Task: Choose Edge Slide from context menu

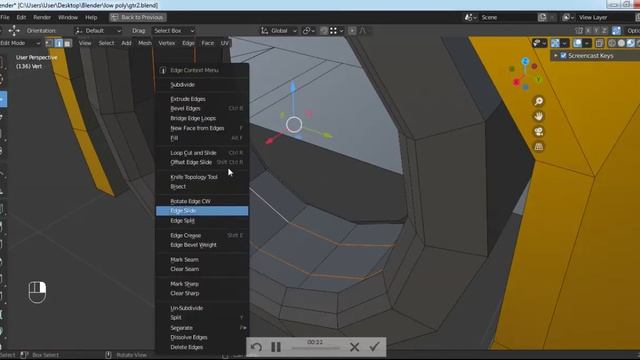Action: point(202,211)
